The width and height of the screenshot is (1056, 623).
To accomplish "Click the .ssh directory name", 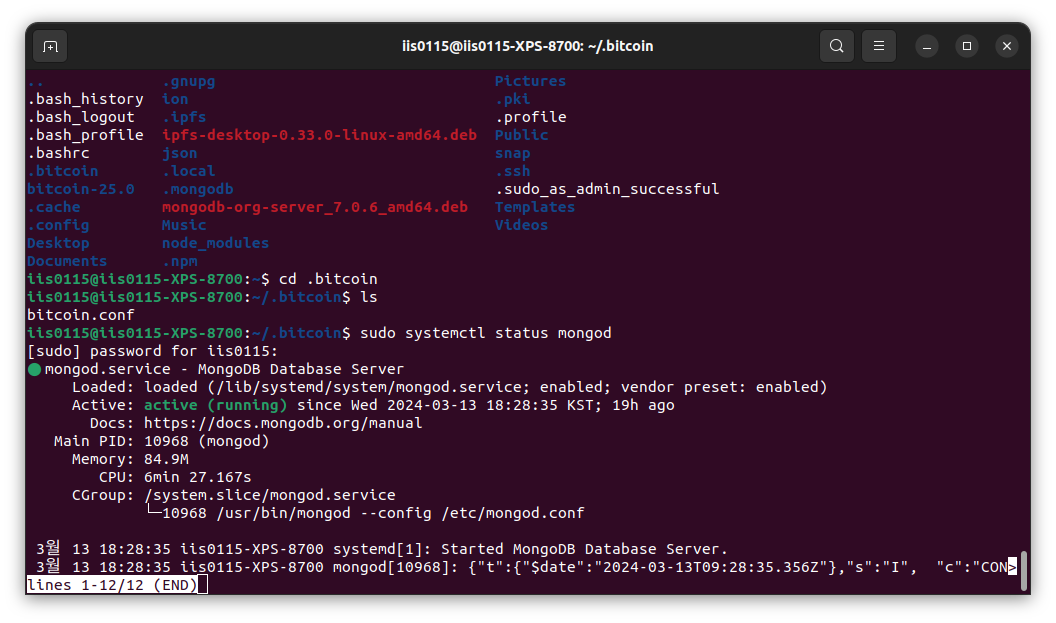I will [x=513, y=171].
